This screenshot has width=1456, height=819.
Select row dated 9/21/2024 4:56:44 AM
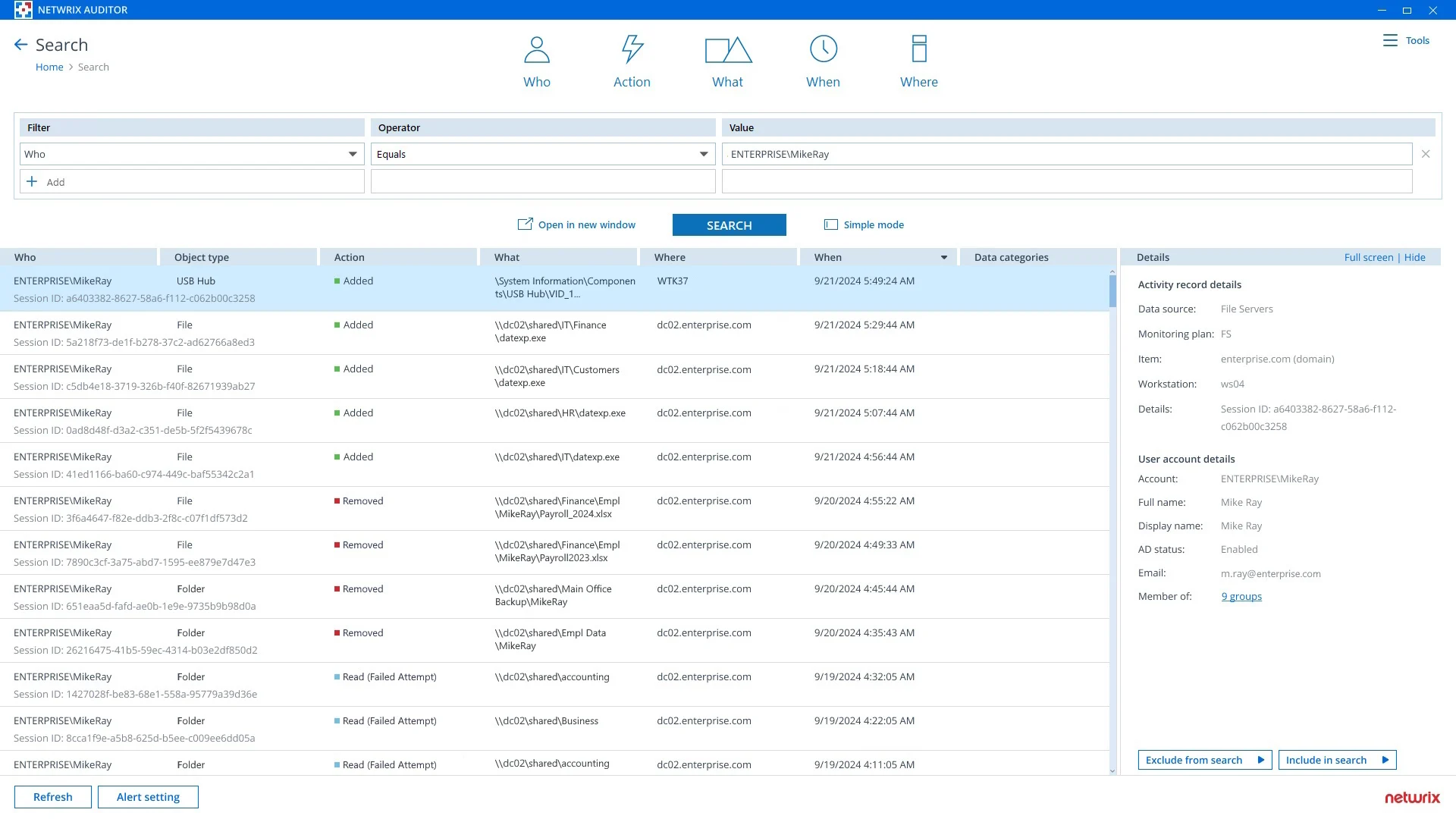(554, 465)
